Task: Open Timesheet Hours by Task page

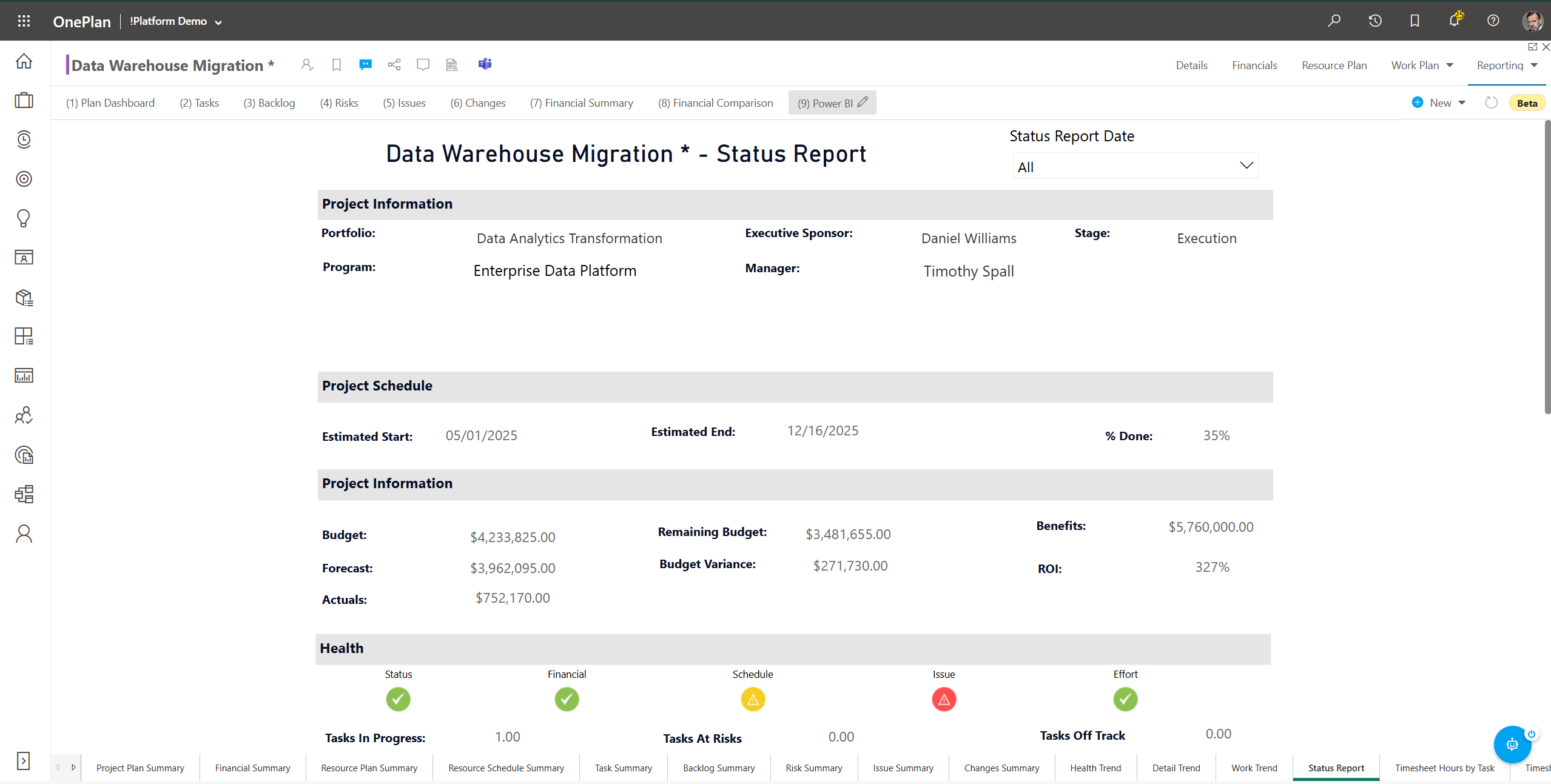Action: pos(1444,768)
